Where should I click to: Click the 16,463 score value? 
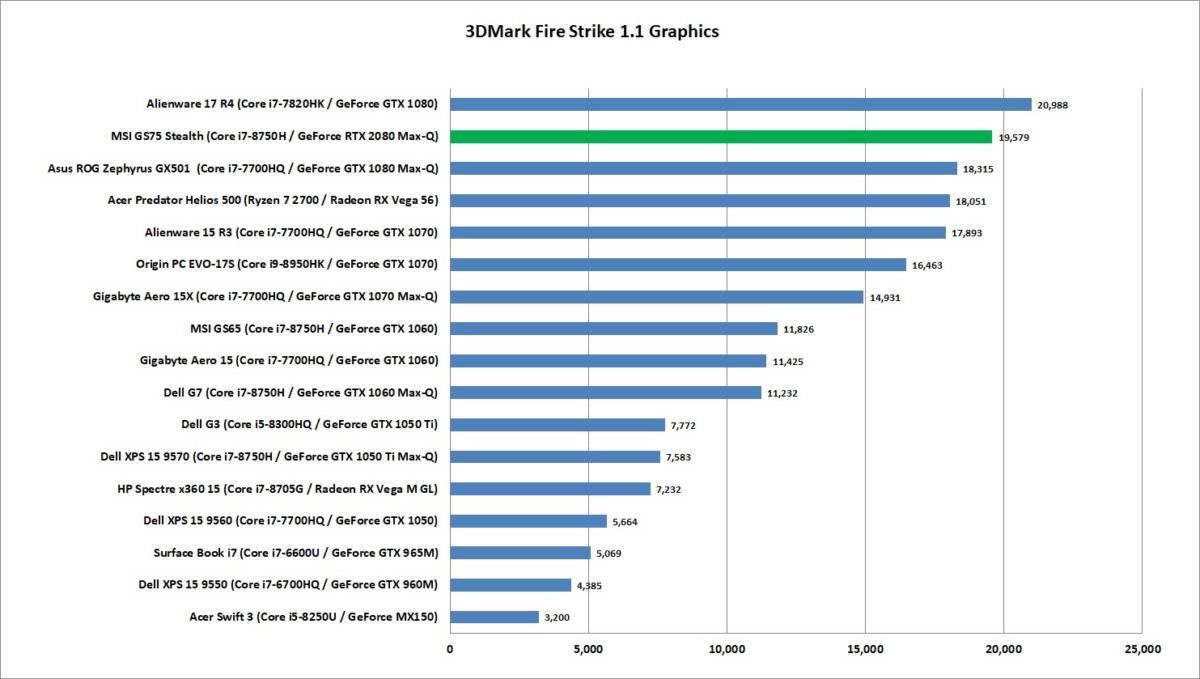pos(928,265)
